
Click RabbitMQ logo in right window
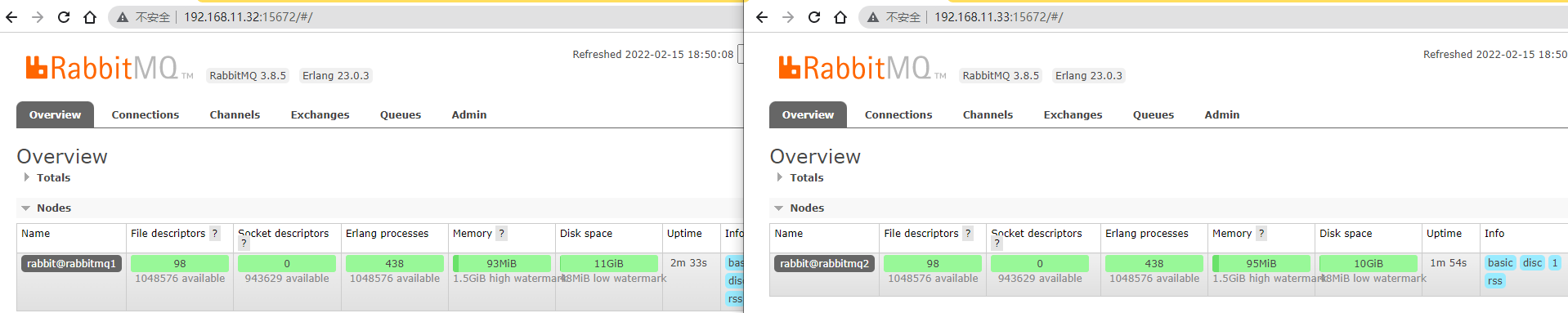click(x=862, y=68)
